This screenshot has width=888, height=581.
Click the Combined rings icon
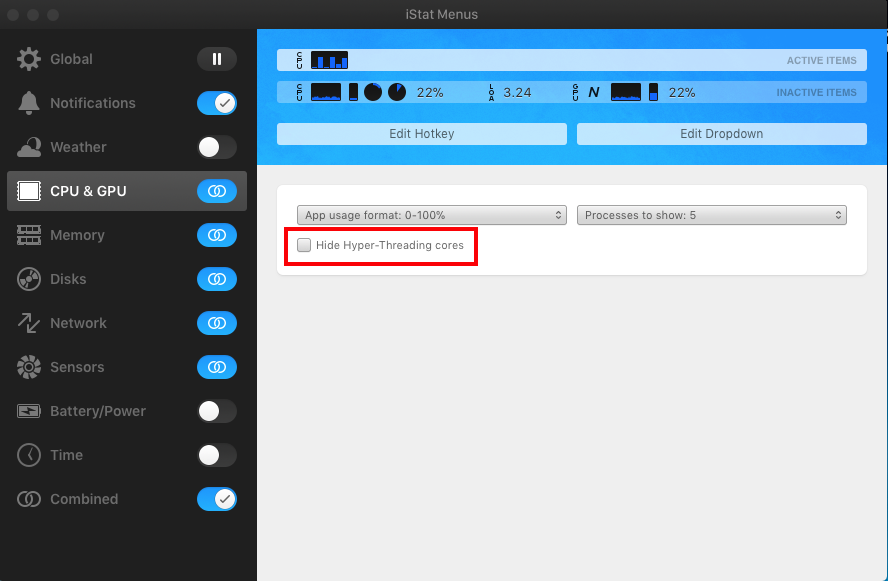click(x=29, y=499)
